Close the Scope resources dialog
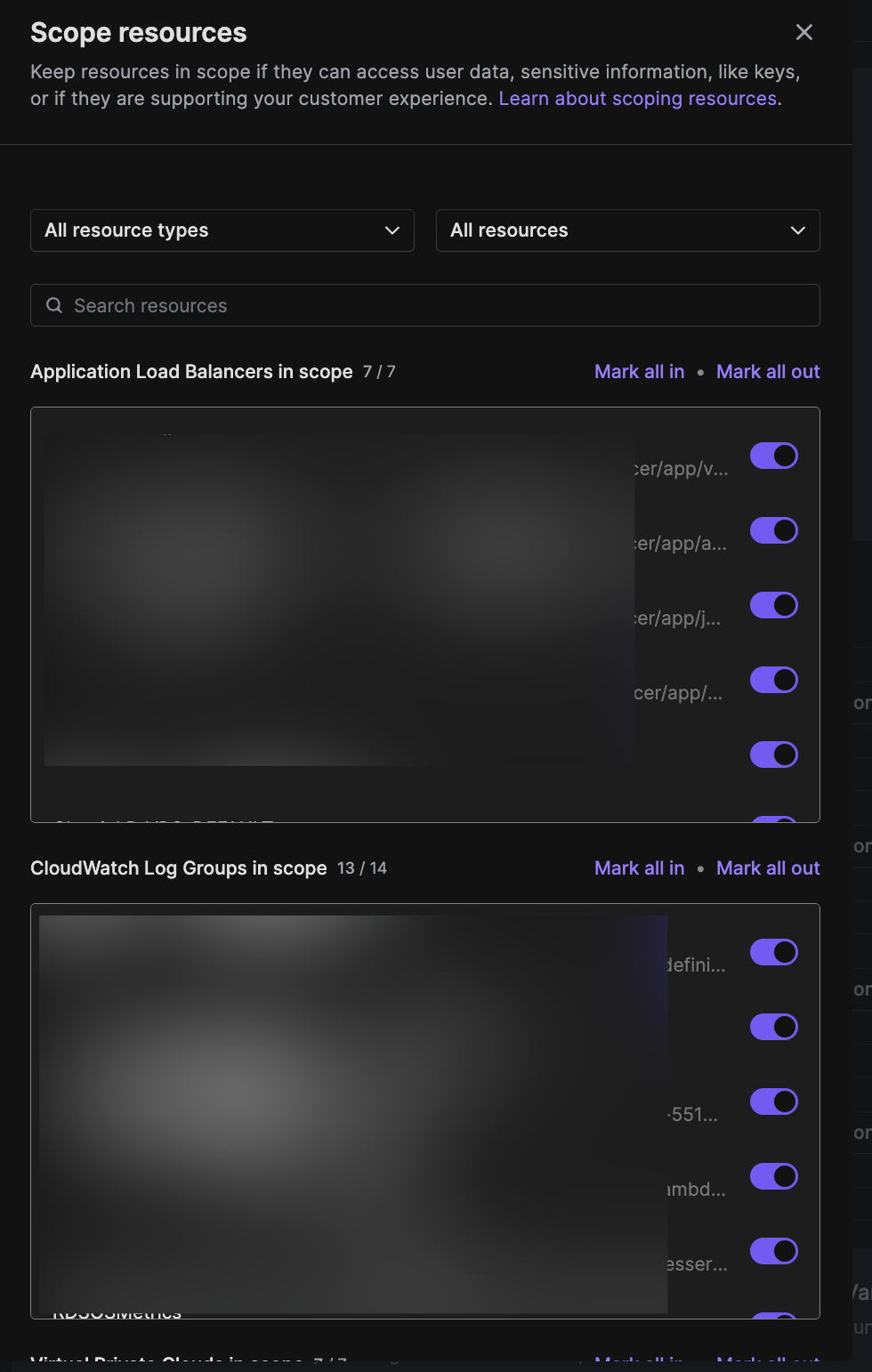Viewport: 872px width, 1372px height. [x=804, y=32]
